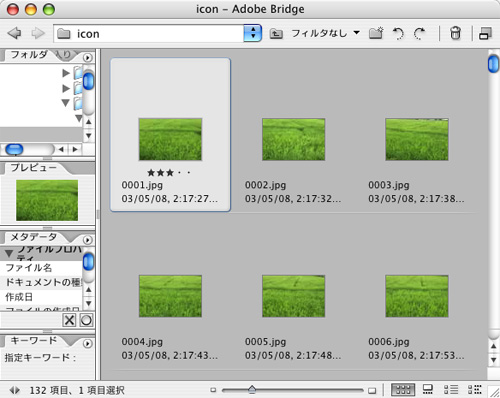Rotate image clockwise icon
The image size is (500, 398).
(x=419, y=33)
